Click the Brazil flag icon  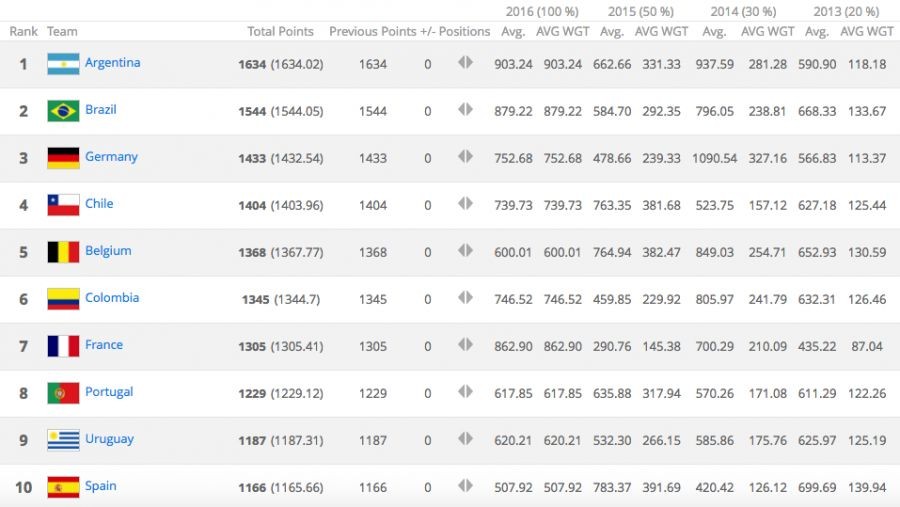pyautogui.click(x=63, y=111)
